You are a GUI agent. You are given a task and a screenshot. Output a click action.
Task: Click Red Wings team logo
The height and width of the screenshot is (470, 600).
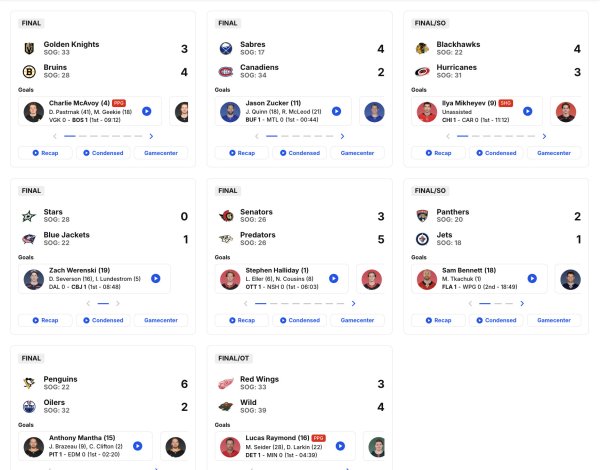point(226,383)
